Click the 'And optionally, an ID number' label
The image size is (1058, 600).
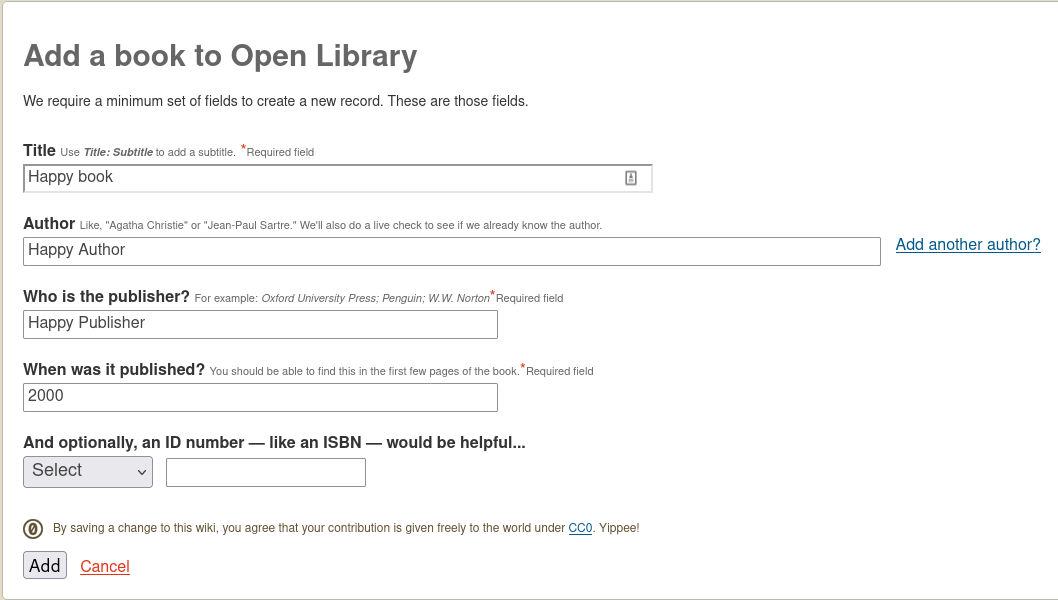tap(274, 442)
